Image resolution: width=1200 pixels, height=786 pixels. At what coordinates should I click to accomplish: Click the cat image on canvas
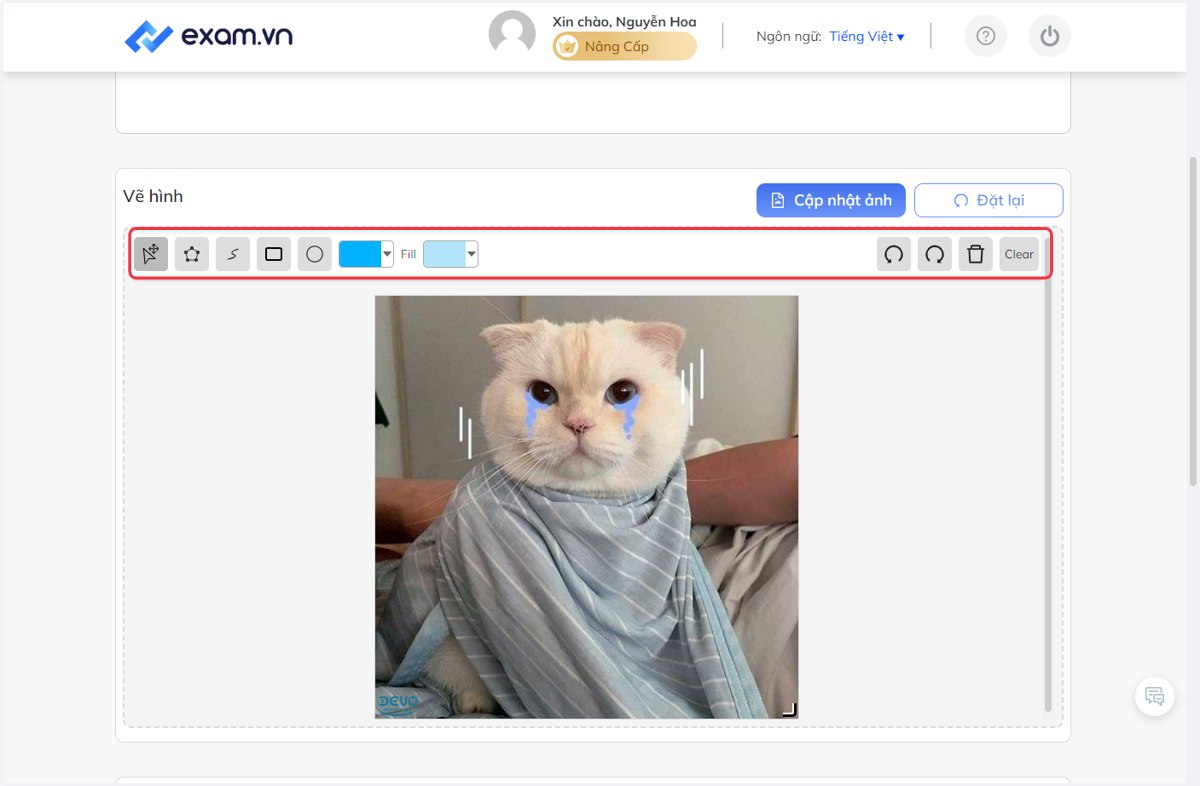(586, 507)
